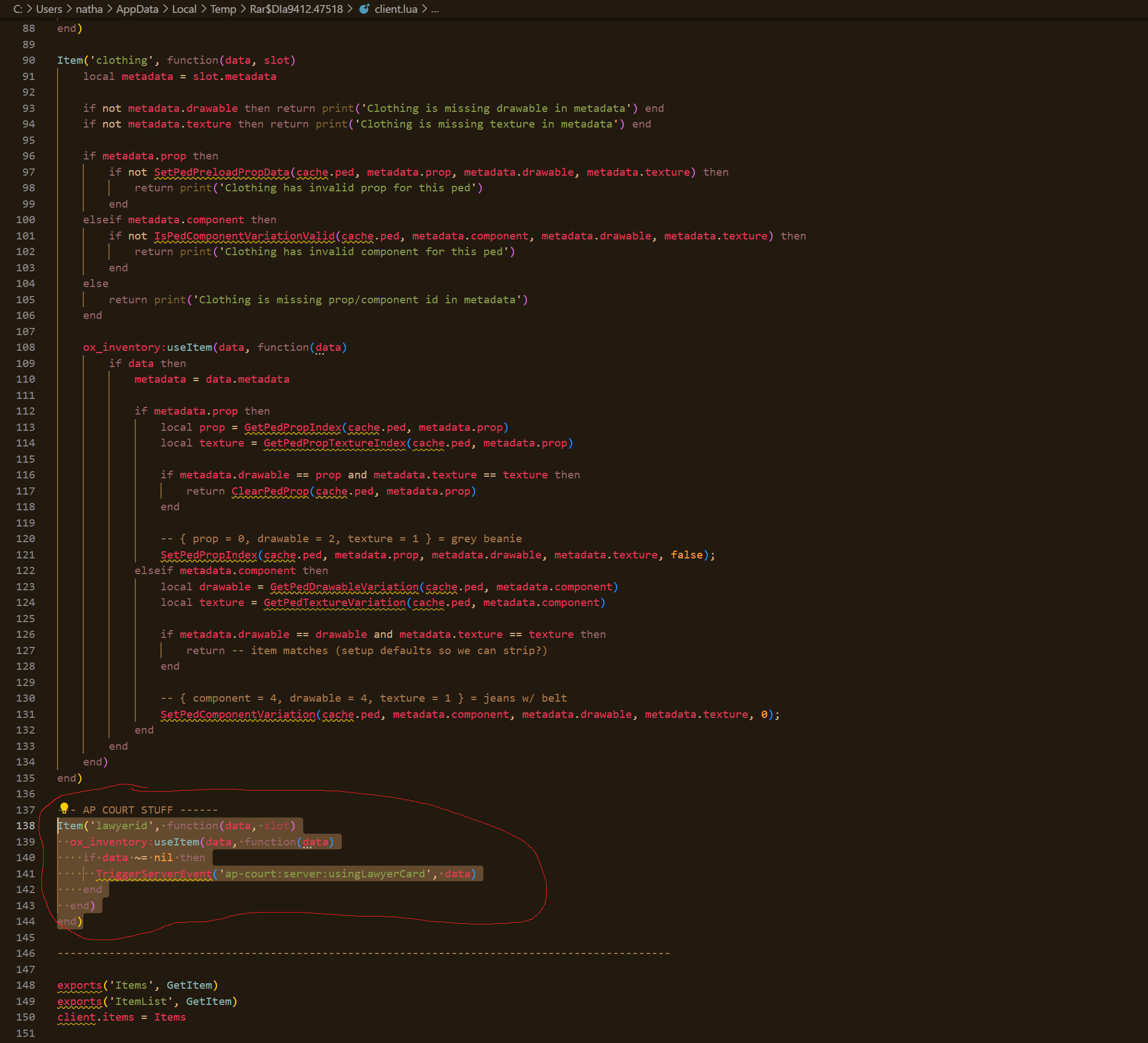1148x1043 pixels.
Task: Open the 'Rar$DIa9412.47518' breadcrumb folder
Action: [x=297, y=9]
